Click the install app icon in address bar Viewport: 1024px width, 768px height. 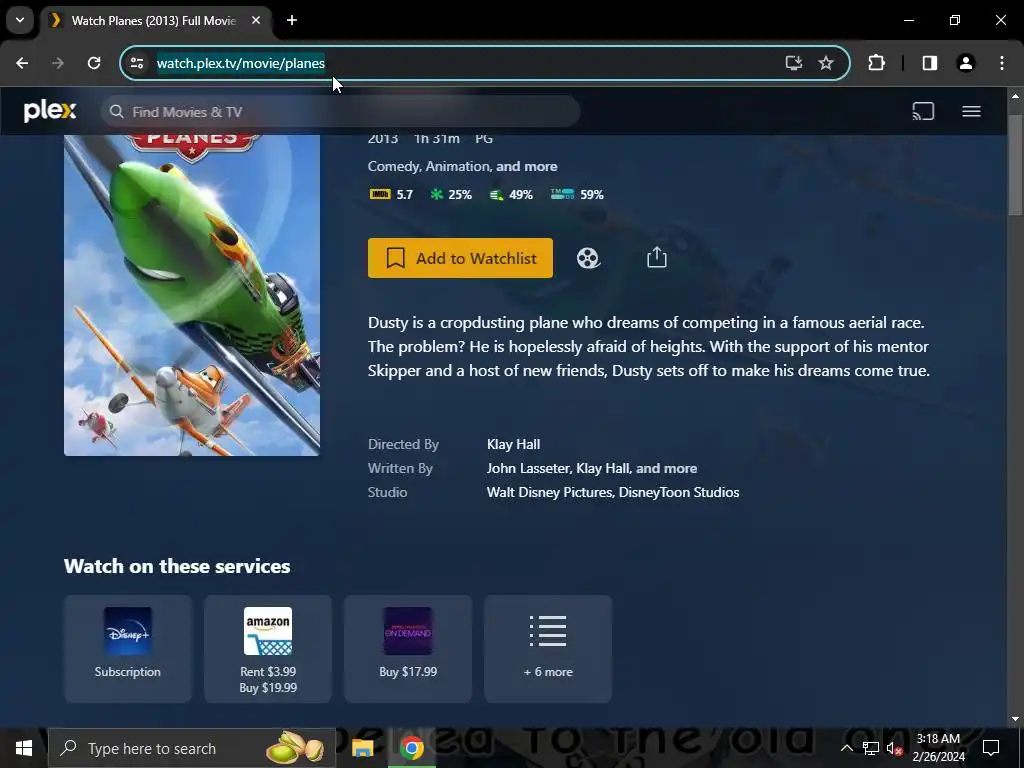[x=793, y=63]
